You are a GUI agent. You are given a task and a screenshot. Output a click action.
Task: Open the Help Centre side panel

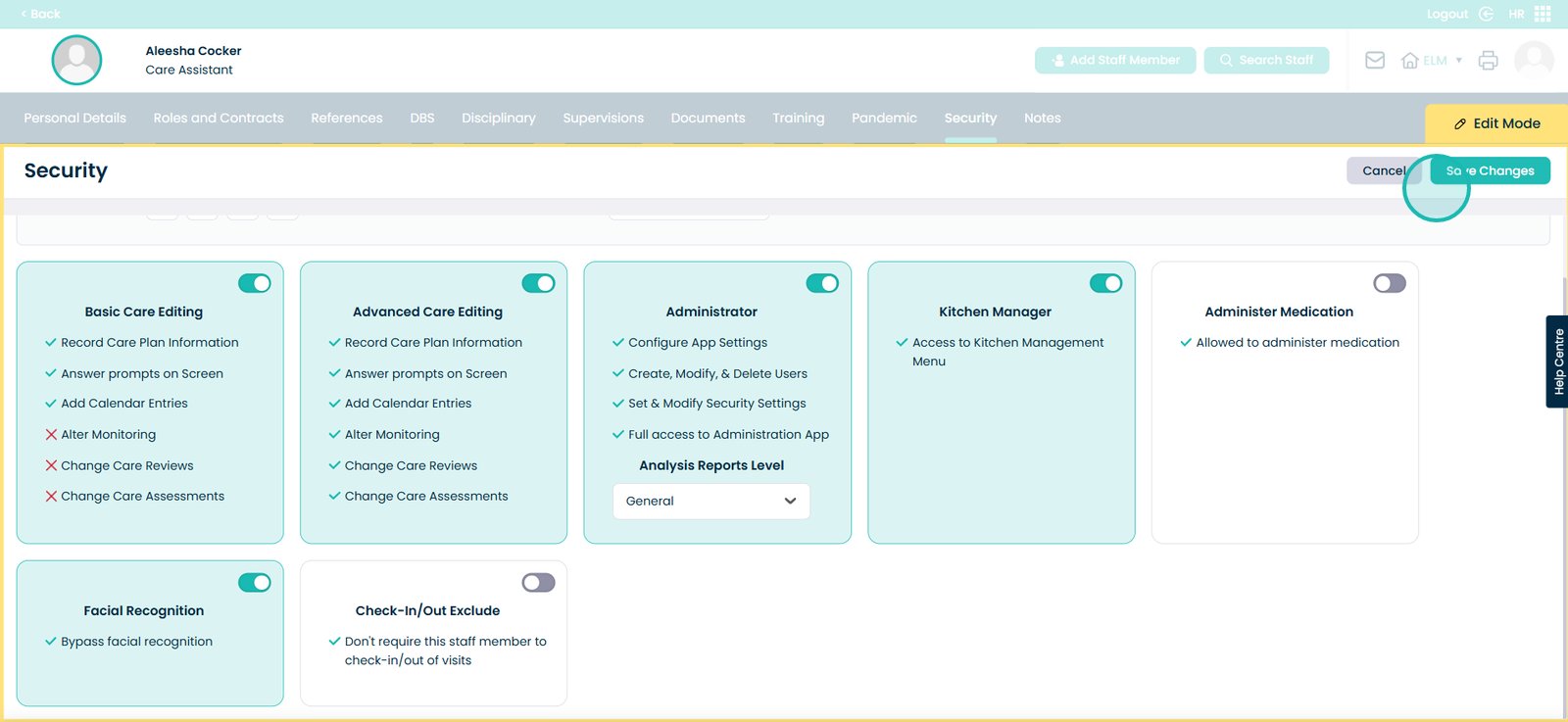pos(1557,361)
